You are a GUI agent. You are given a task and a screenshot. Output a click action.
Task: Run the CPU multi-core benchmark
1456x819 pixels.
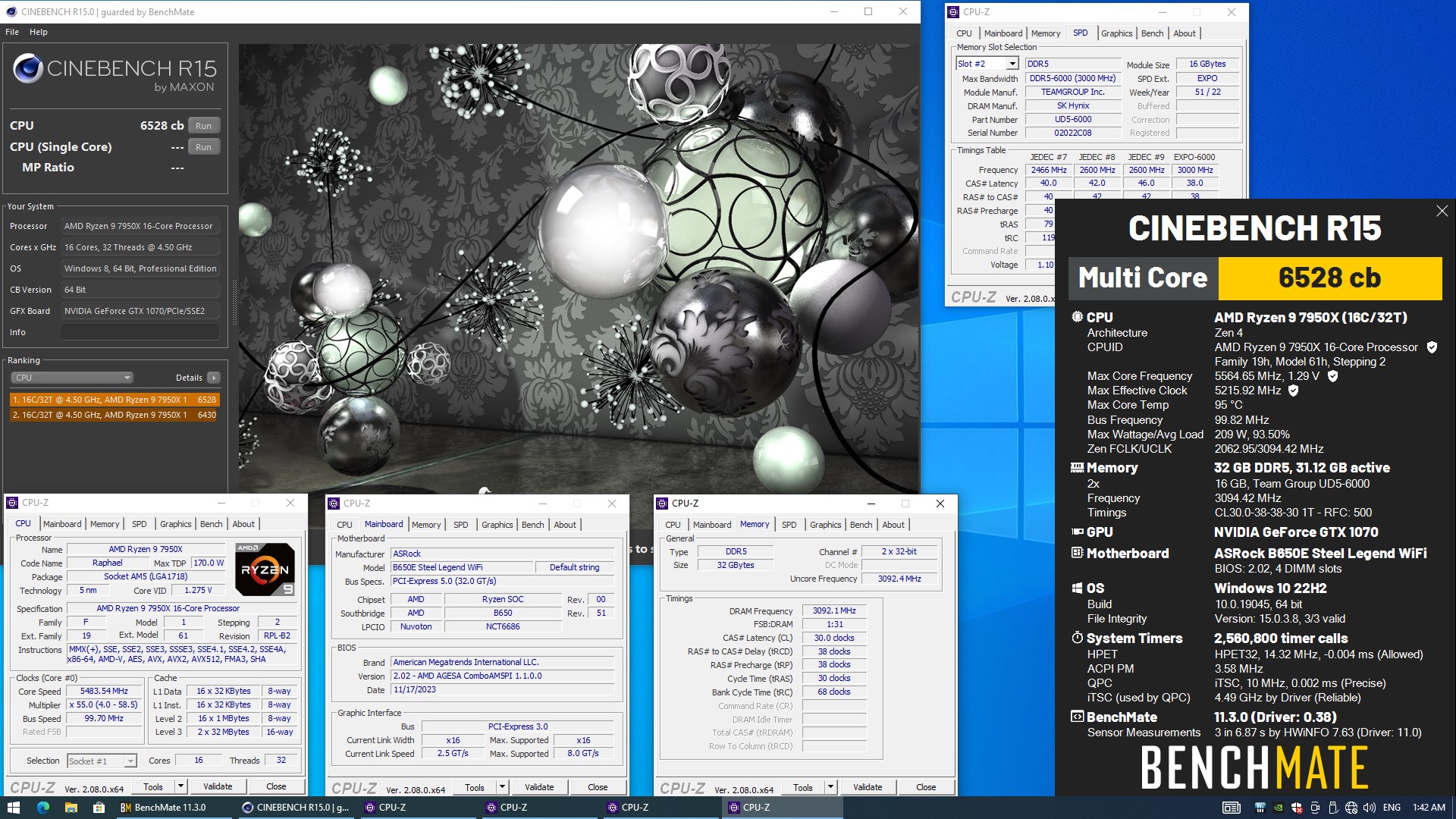(203, 126)
